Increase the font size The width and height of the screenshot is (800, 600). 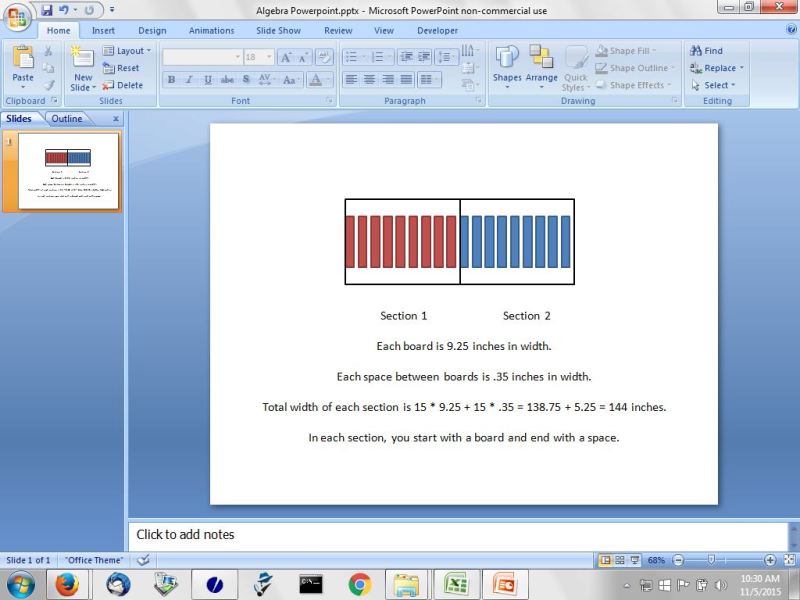pyautogui.click(x=286, y=57)
